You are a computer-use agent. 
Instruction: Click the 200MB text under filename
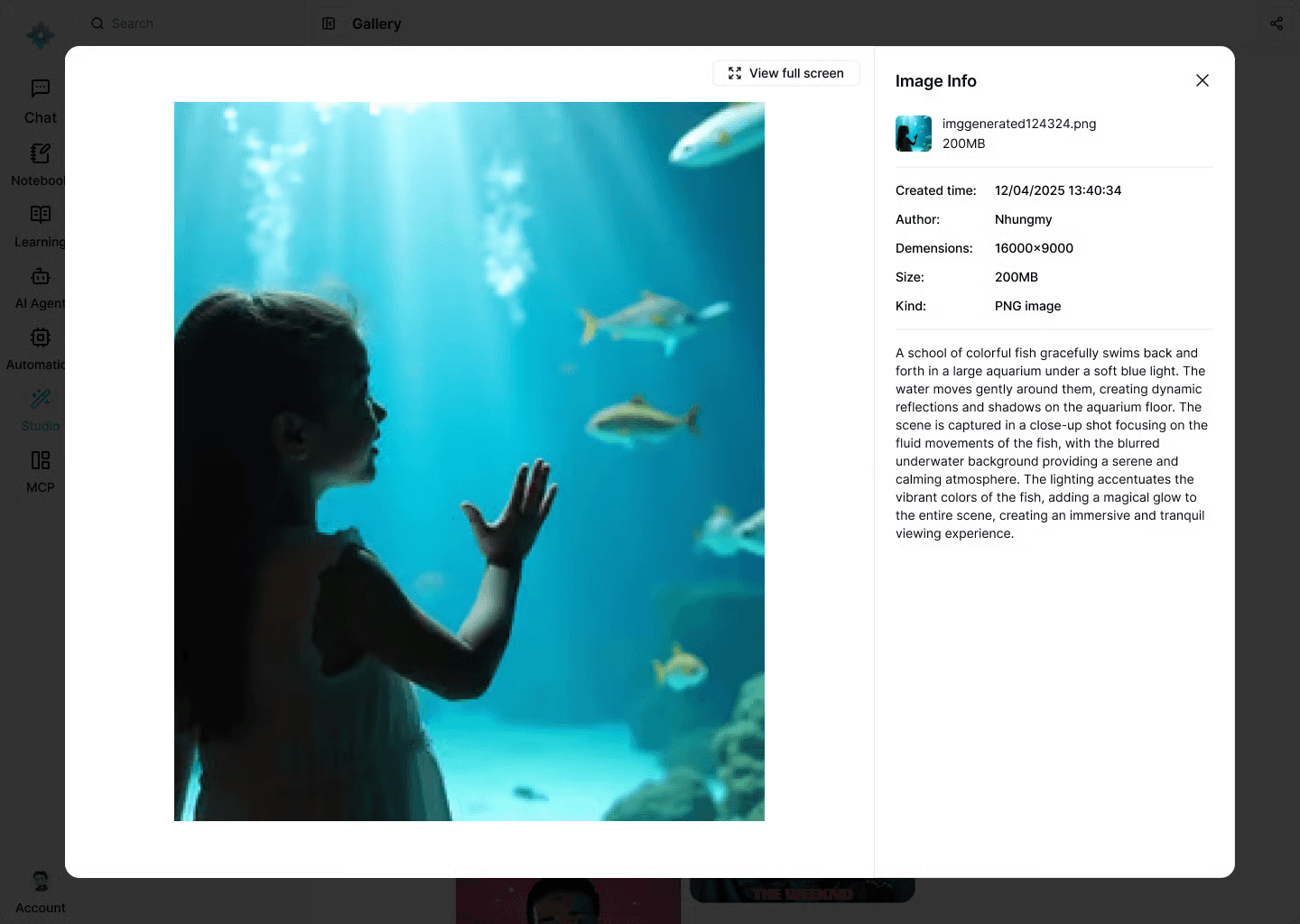(x=964, y=143)
